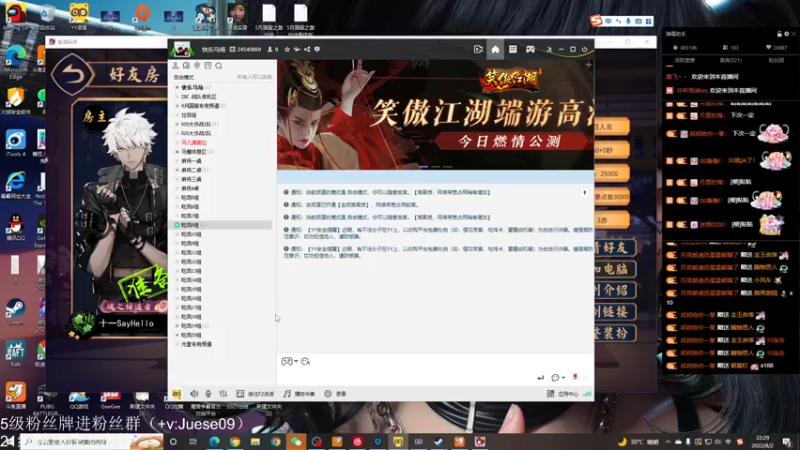Image resolution: width=800 pixels, height=450 pixels.
Task: Open the emoji font icon in chat toolbar
Action: click(306, 361)
